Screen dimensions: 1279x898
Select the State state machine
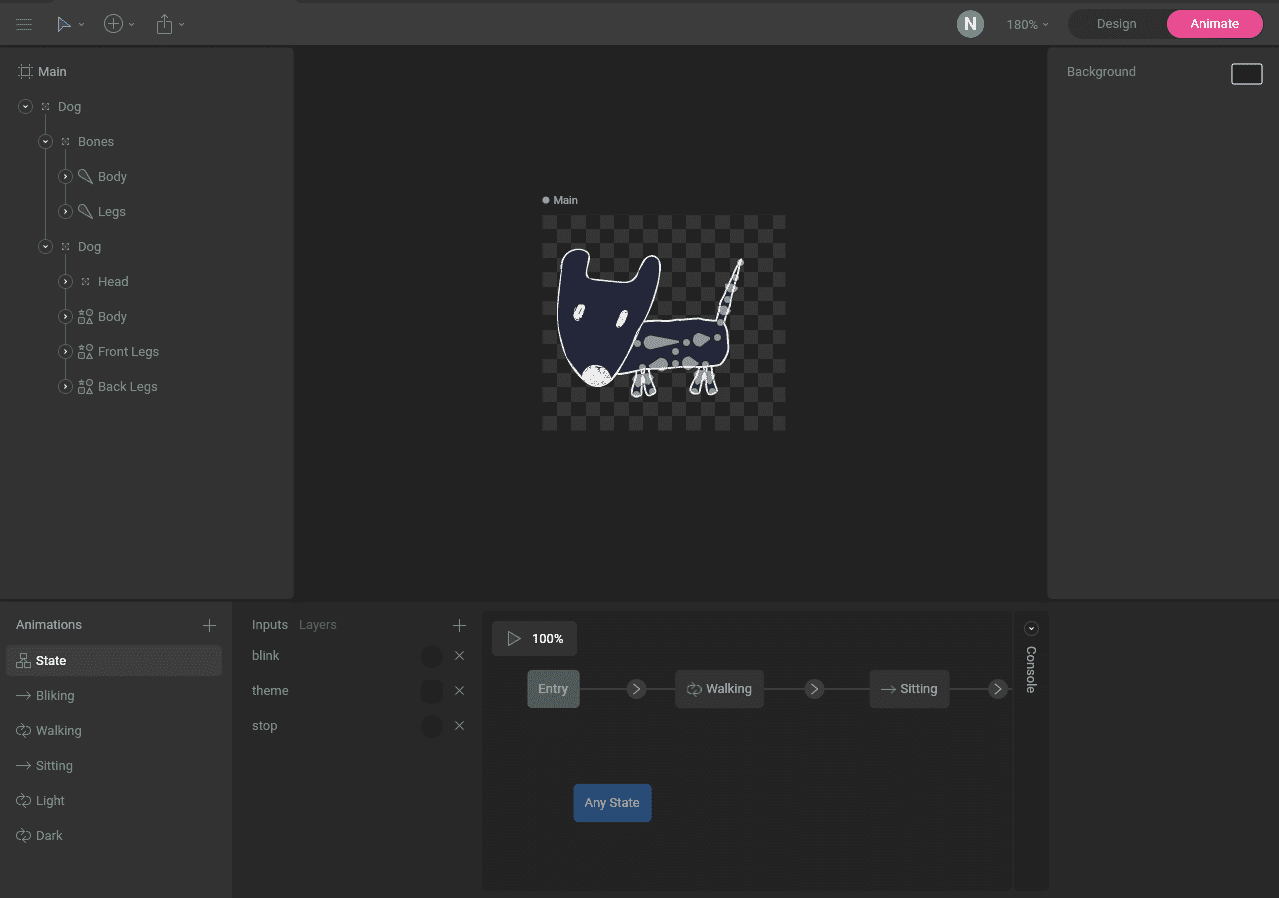pyautogui.click(x=114, y=661)
